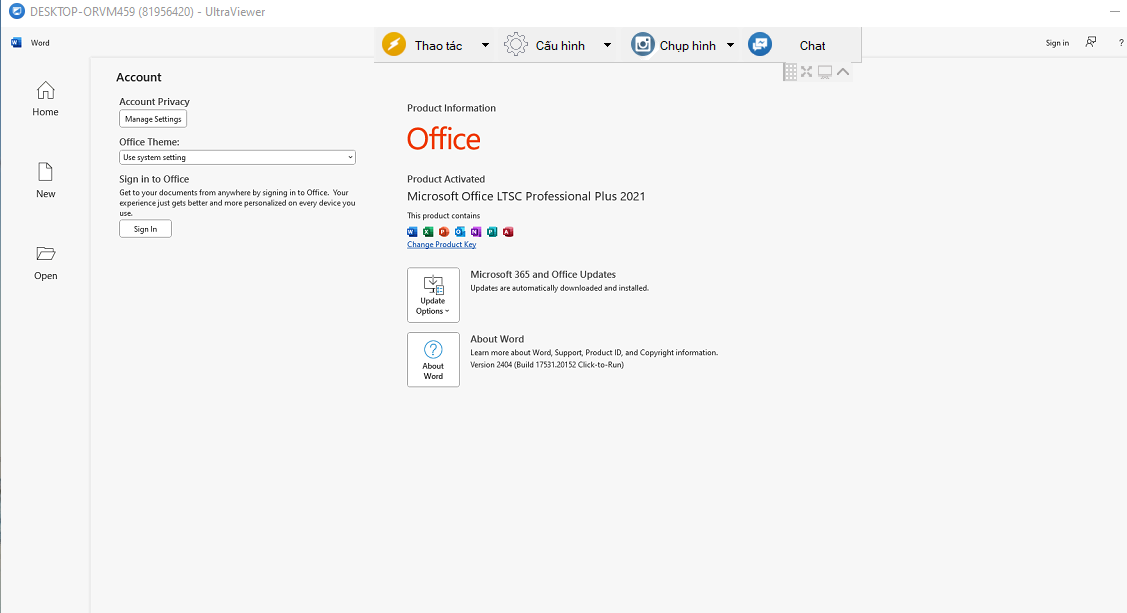Click the Chụp hình menu label
The width and height of the screenshot is (1127, 613).
click(x=688, y=45)
